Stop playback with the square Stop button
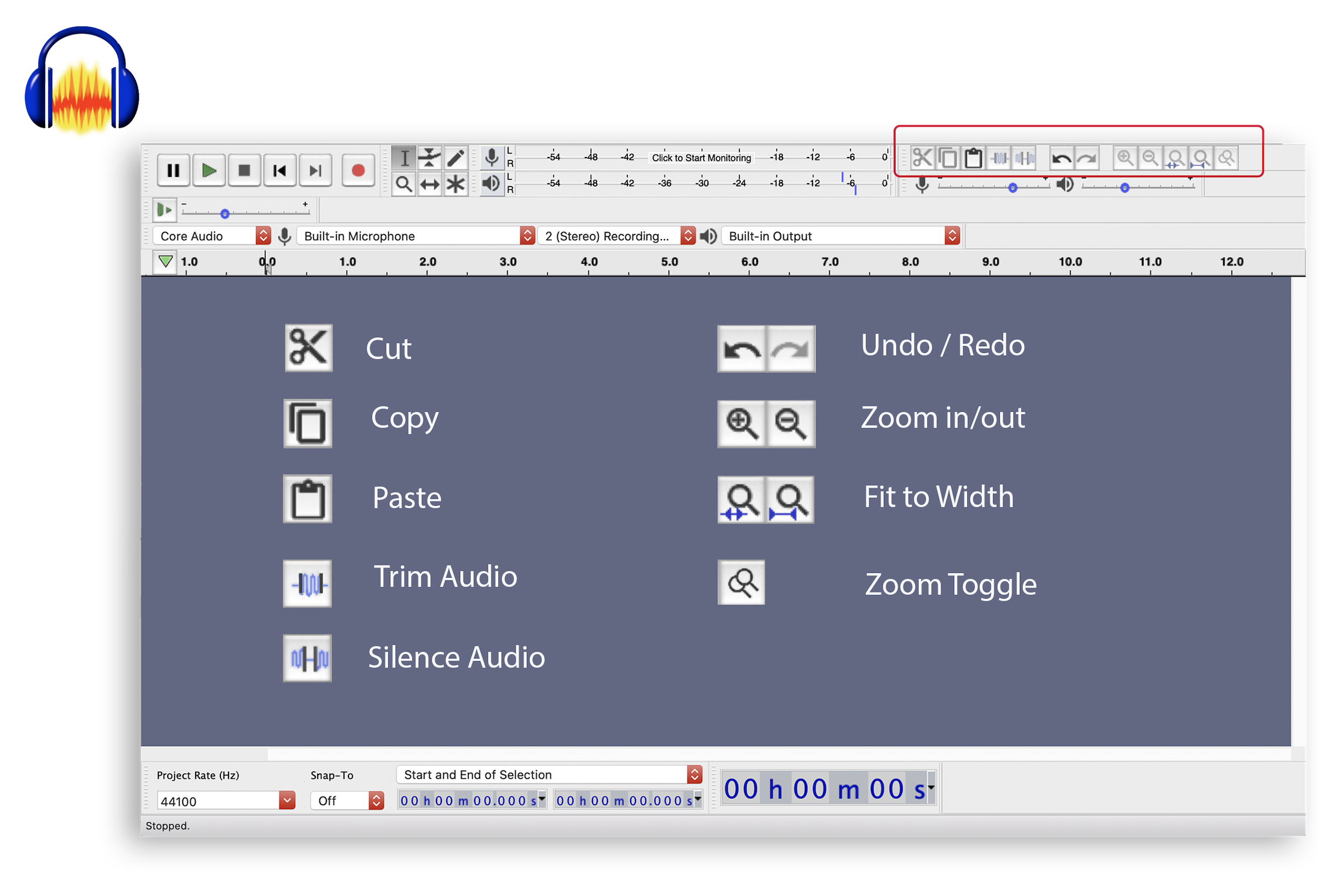The image size is (1344, 896). 245,170
